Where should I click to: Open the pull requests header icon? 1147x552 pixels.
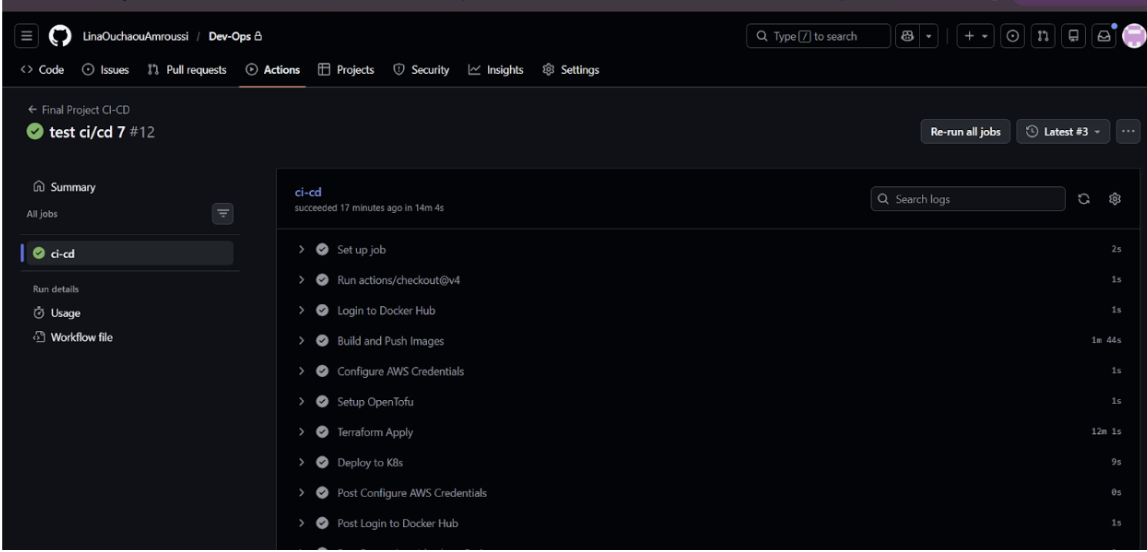click(1043, 36)
